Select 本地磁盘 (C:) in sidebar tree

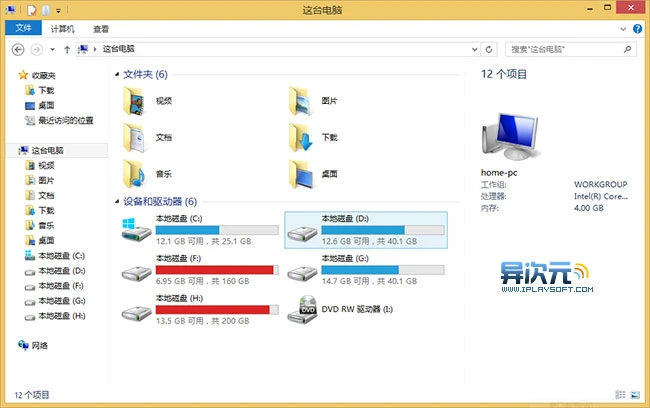pyautogui.click(x=61, y=255)
